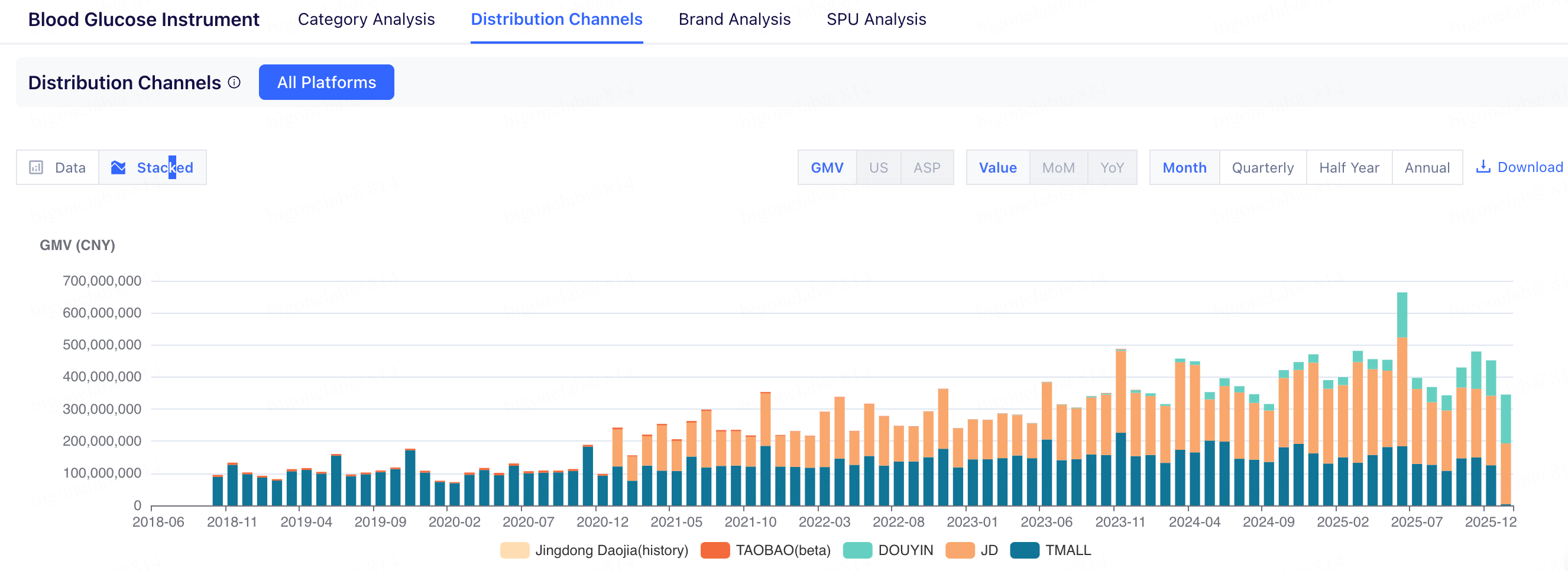Choose the MoM display mode
This screenshot has width=1568, height=571.
[x=1058, y=167]
